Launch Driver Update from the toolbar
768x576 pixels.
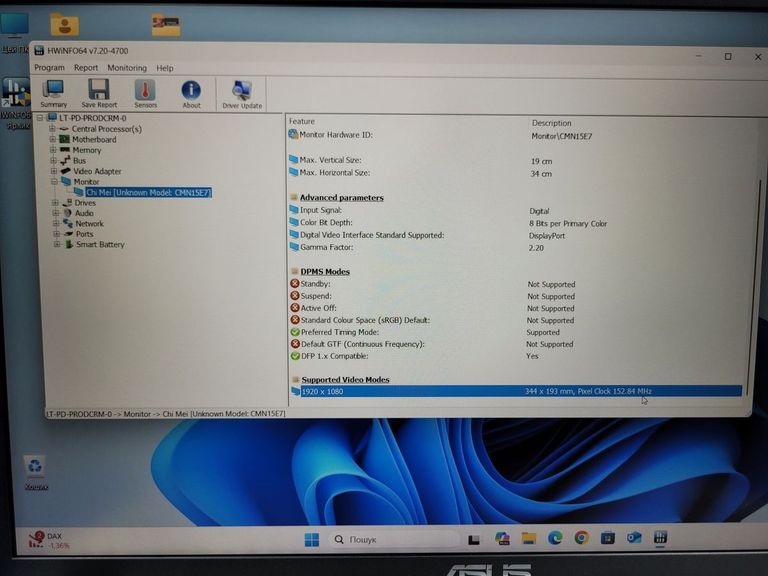pyautogui.click(x=242, y=95)
